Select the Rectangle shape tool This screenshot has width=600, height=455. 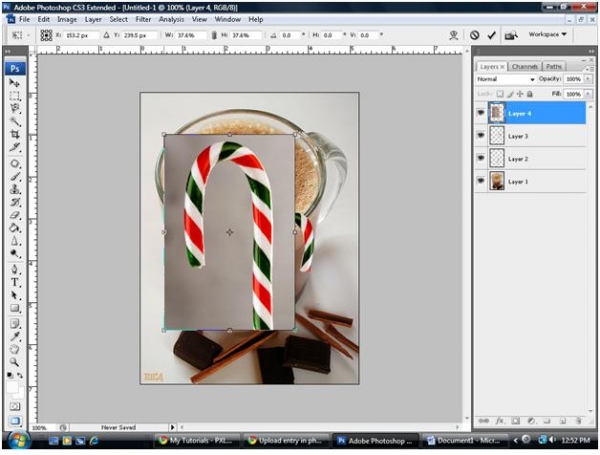click(x=15, y=308)
